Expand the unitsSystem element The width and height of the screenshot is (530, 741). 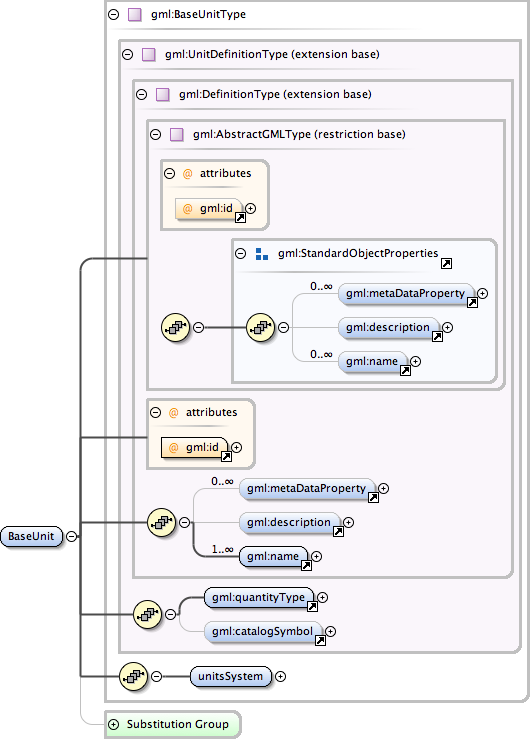click(x=281, y=677)
